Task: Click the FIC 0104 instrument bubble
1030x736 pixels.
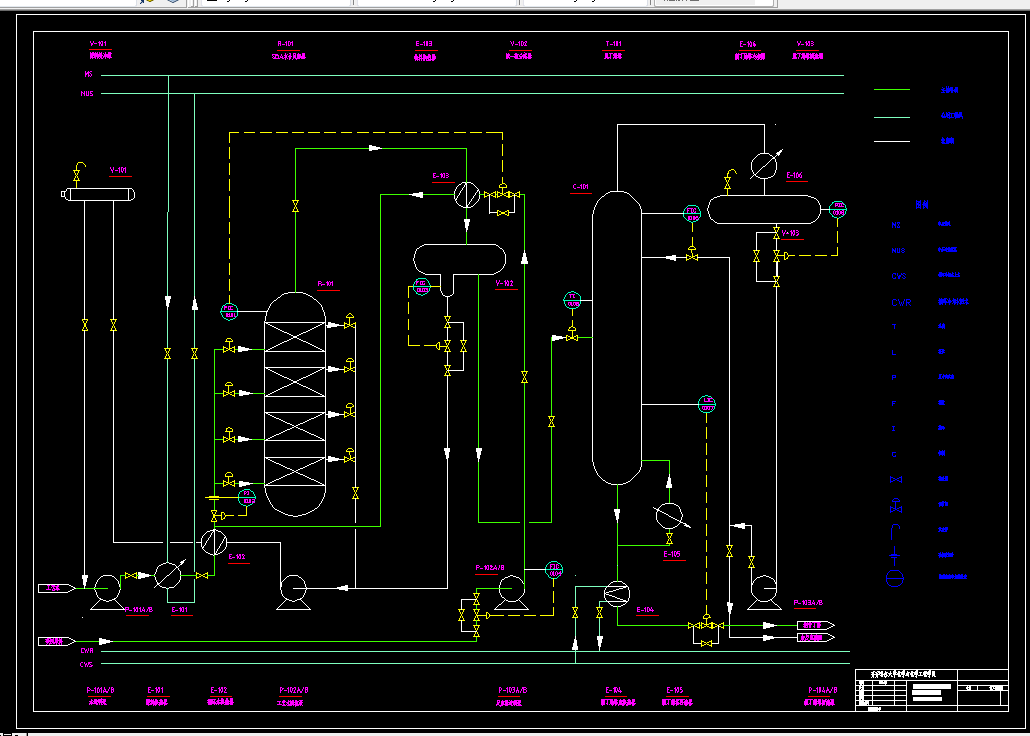Action: 554,570
